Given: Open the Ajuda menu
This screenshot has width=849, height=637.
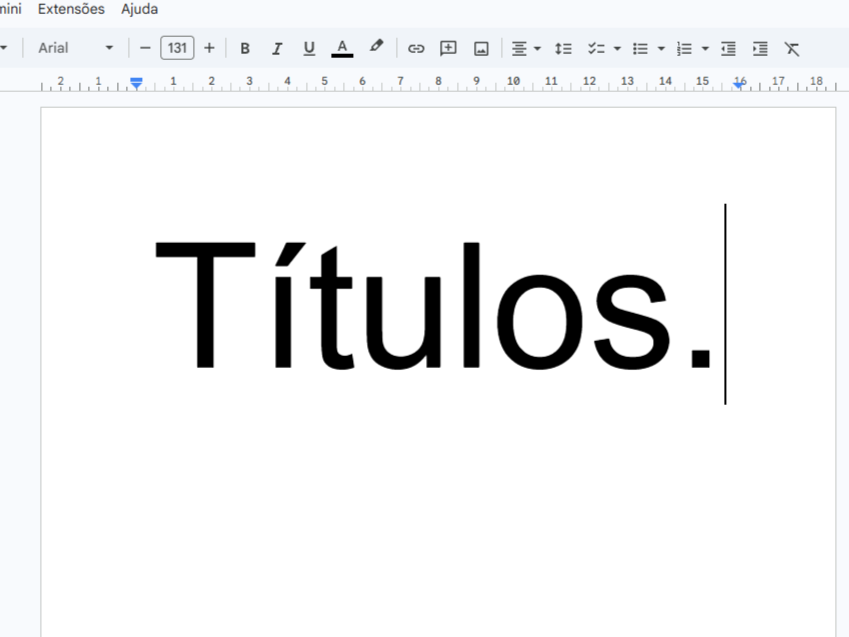Looking at the screenshot, I should 139,9.
